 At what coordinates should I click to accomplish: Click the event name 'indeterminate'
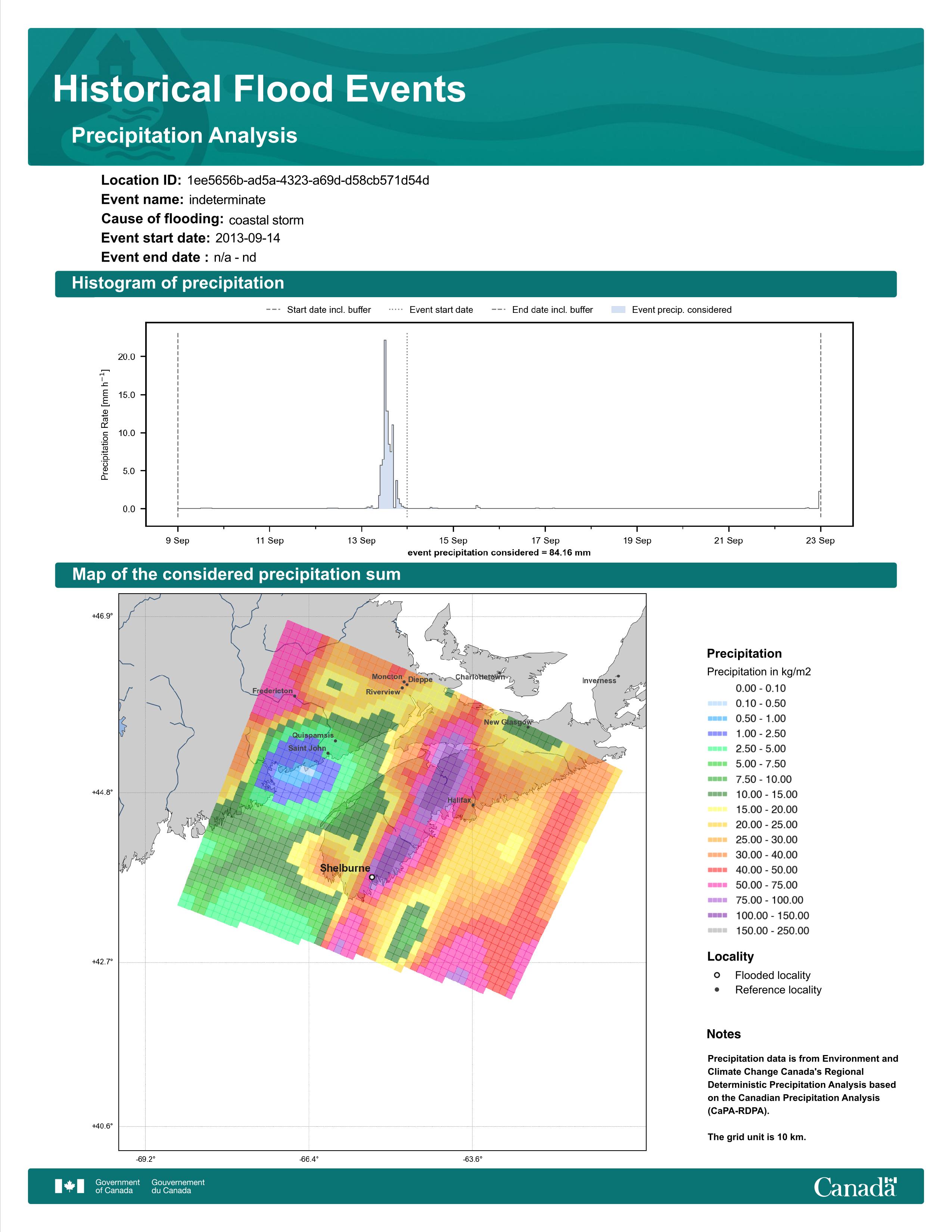(227, 200)
